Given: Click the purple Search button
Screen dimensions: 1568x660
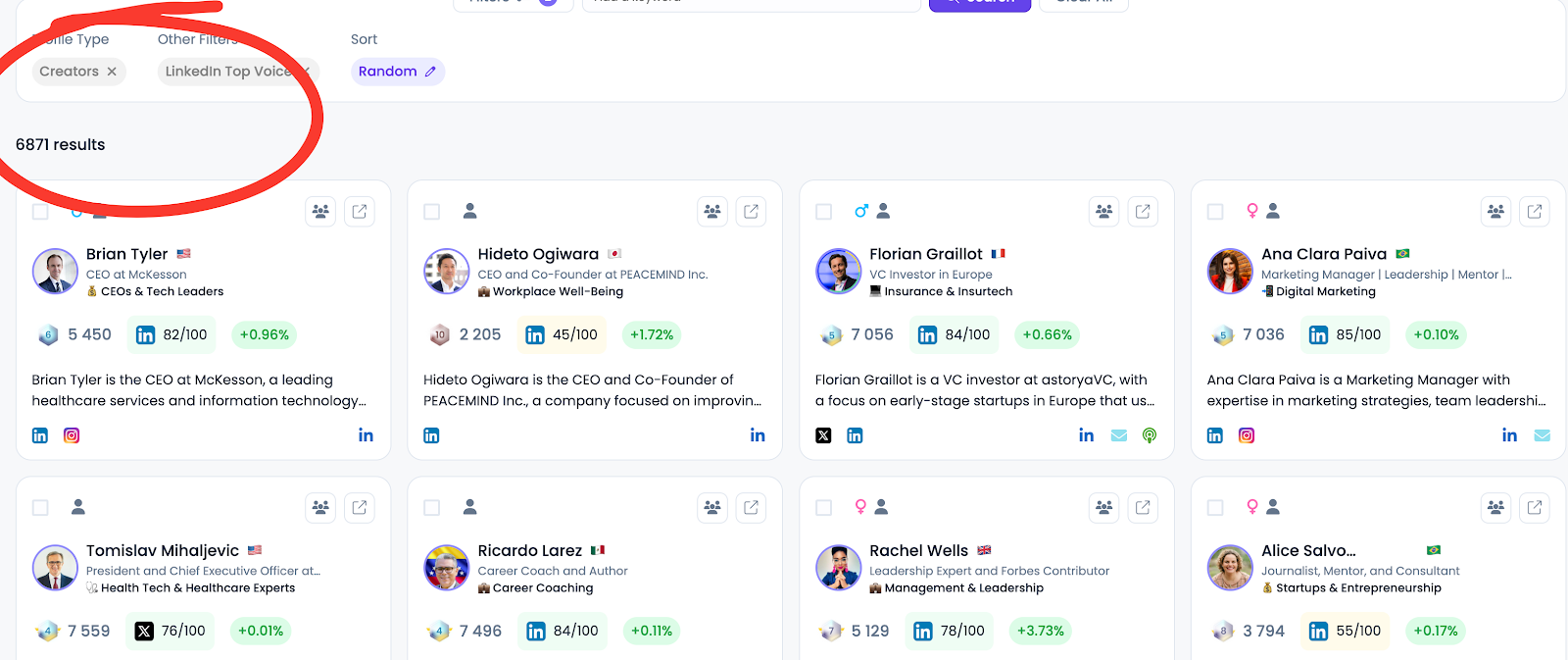Looking at the screenshot, I should (x=980, y=3).
